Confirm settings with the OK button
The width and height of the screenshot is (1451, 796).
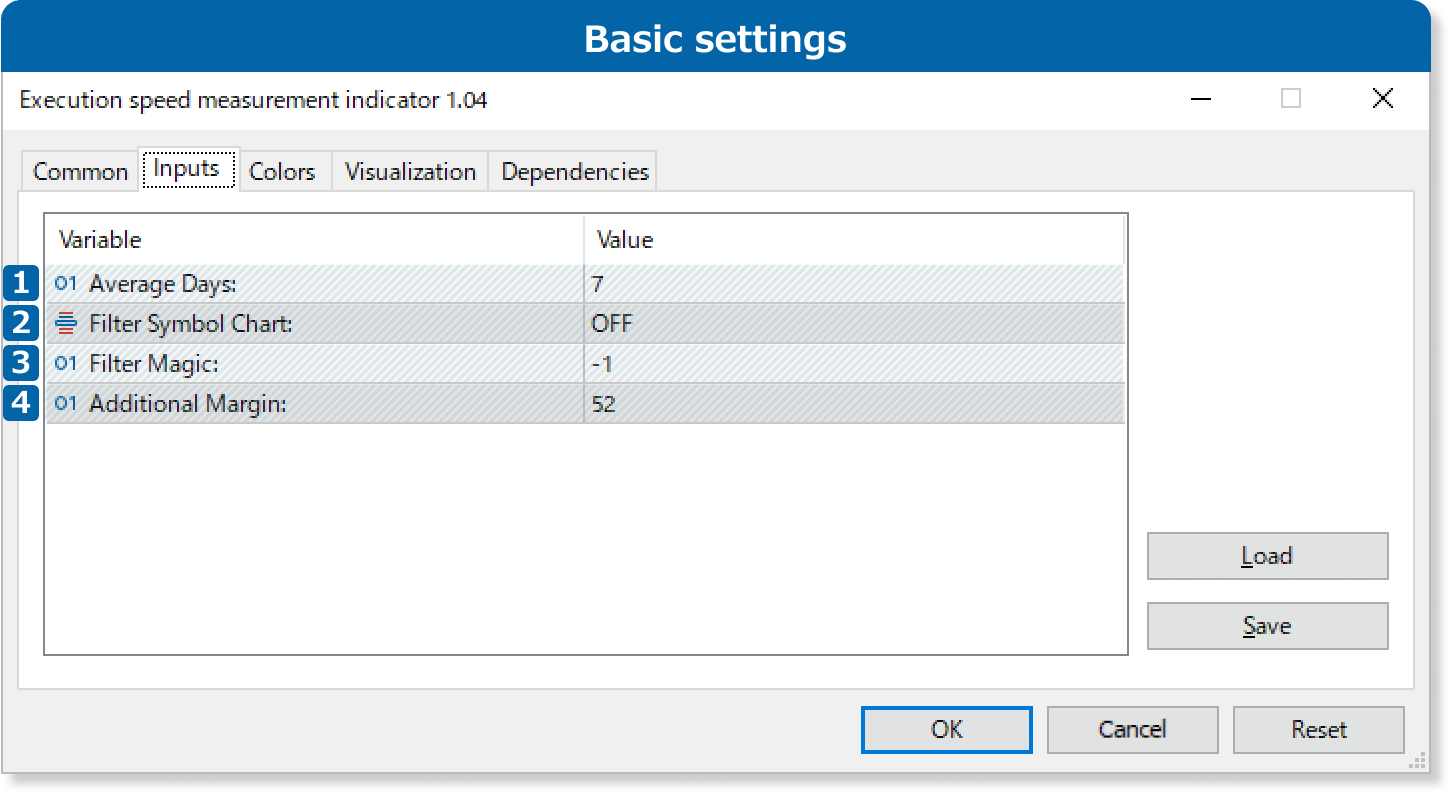pyautogui.click(x=946, y=730)
